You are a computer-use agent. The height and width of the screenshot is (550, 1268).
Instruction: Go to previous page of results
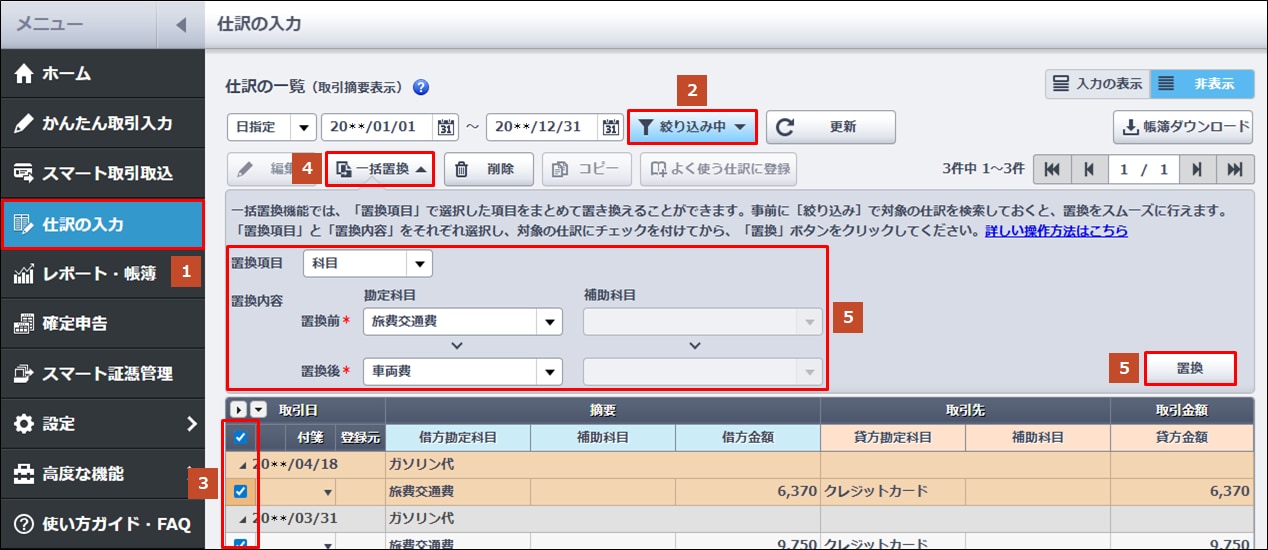coord(1089,170)
